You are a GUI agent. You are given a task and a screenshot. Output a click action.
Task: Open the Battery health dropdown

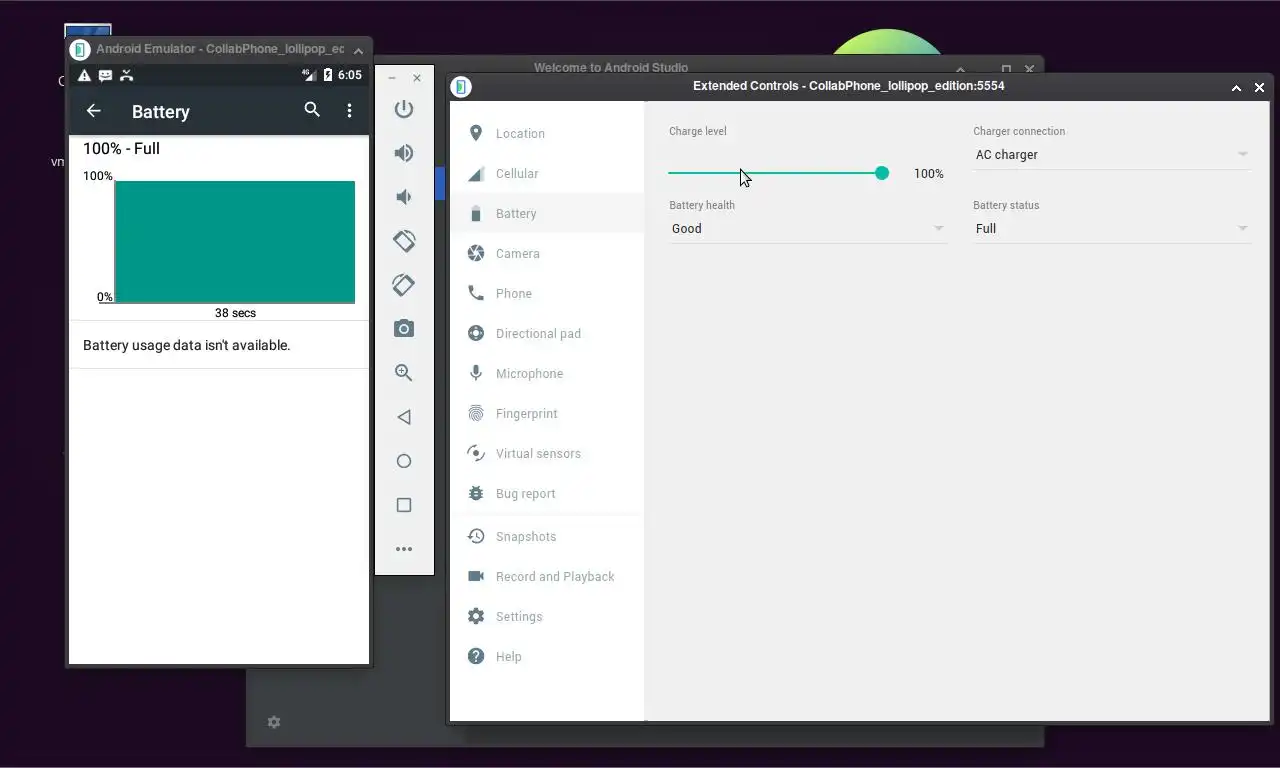click(807, 229)
